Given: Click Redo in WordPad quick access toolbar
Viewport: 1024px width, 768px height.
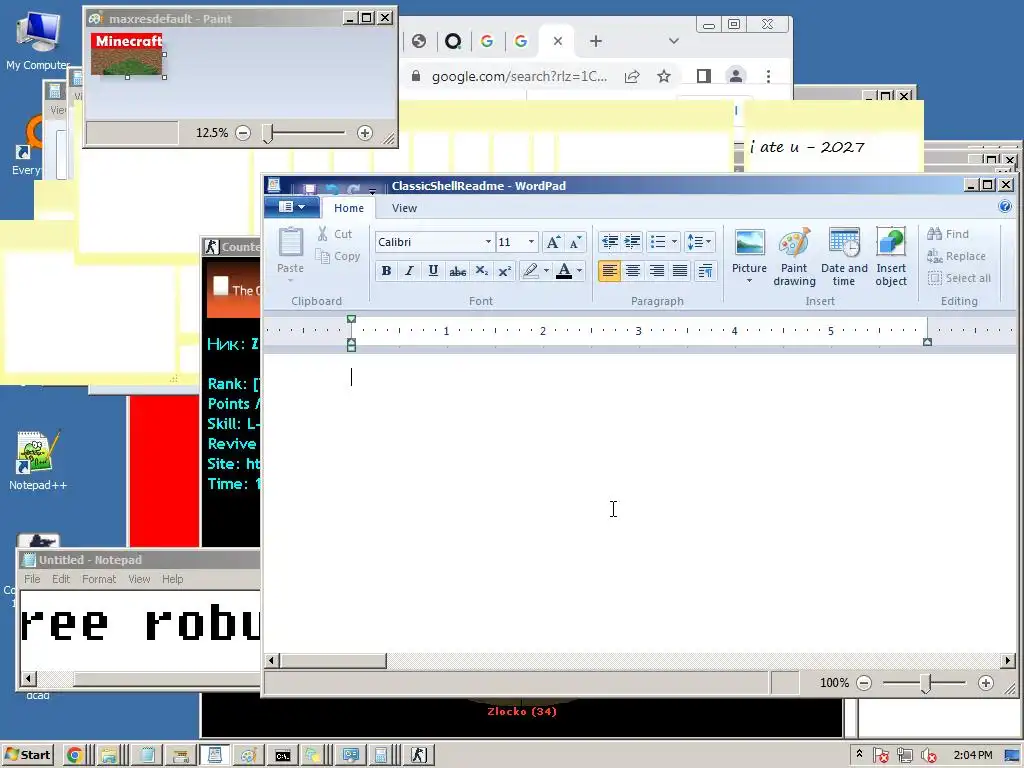Looking at the screenshot, I should coord(353,189).
